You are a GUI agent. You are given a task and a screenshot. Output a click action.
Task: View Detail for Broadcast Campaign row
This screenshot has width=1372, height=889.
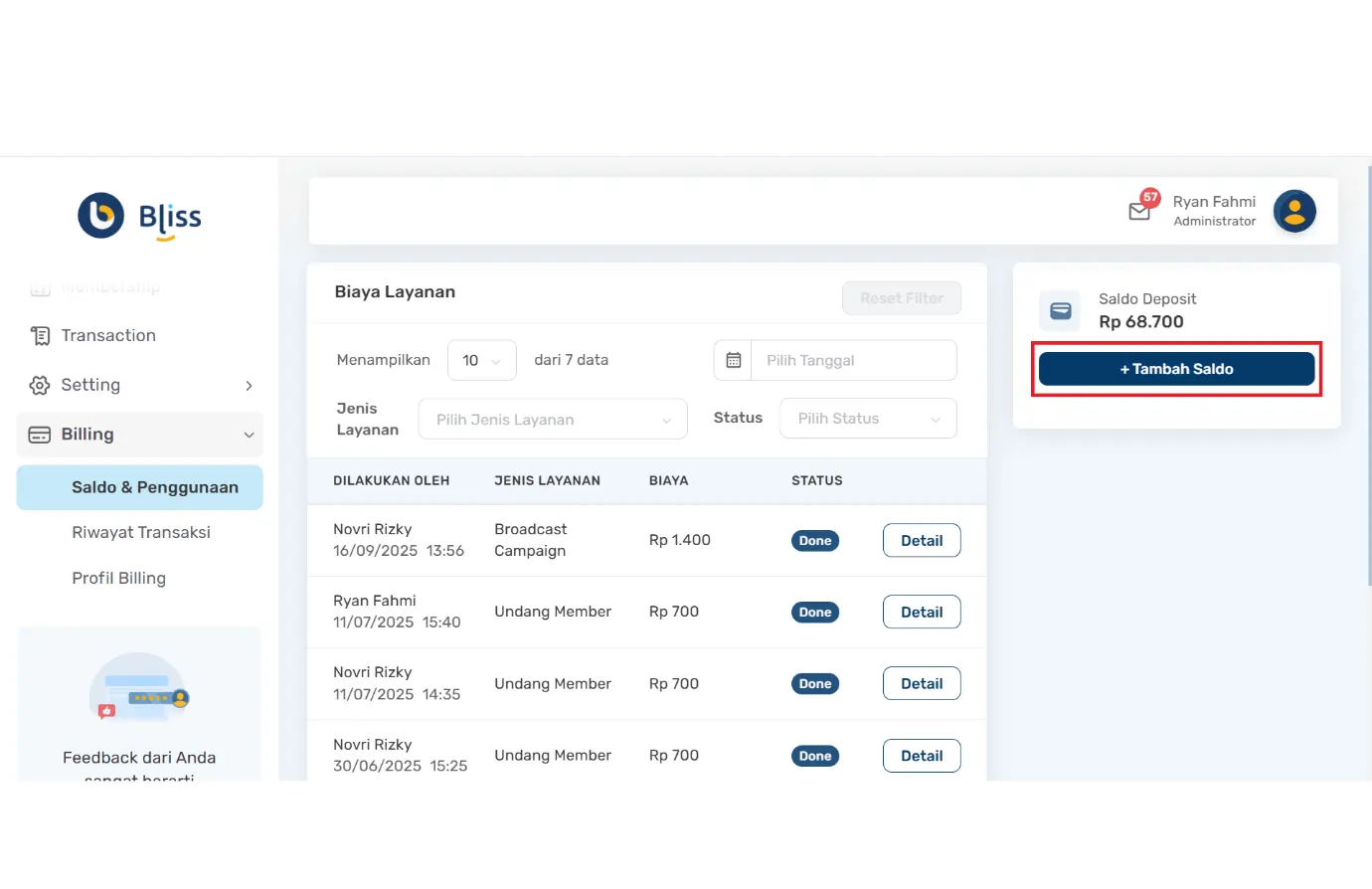[x=922, y=541]
